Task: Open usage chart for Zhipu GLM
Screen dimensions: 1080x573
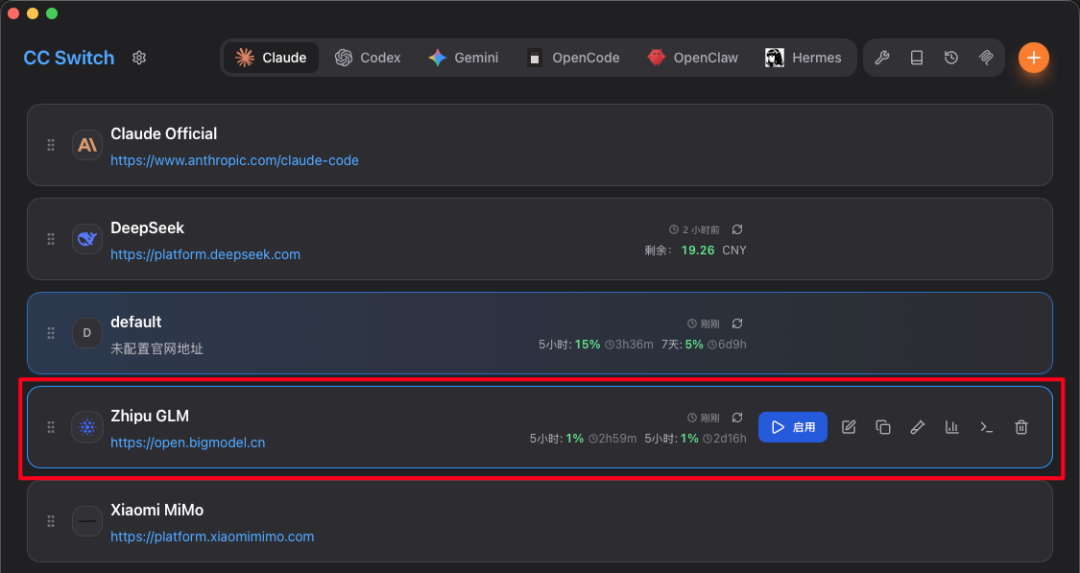Action: coord(952,427)
